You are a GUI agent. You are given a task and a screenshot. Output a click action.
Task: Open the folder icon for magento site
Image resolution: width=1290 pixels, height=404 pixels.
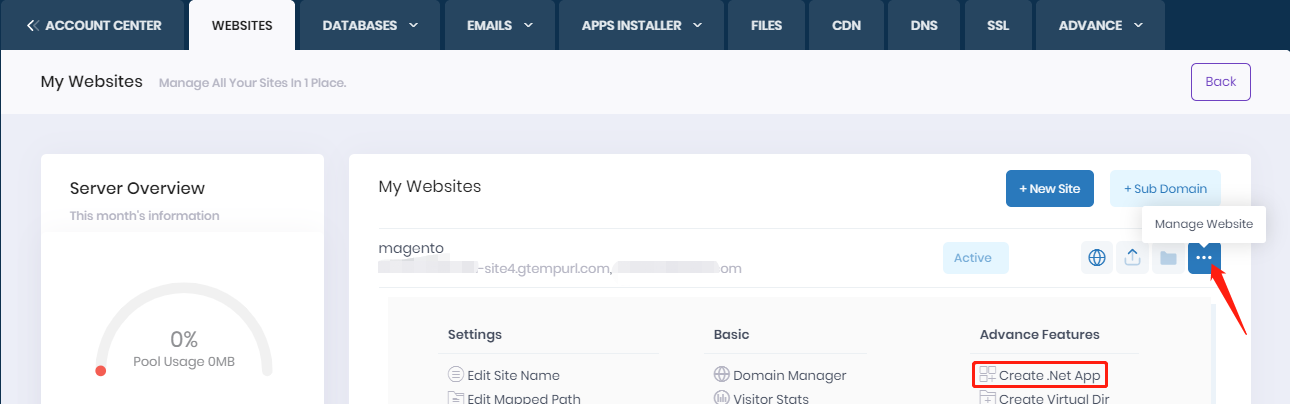(x=1167, y=258)
